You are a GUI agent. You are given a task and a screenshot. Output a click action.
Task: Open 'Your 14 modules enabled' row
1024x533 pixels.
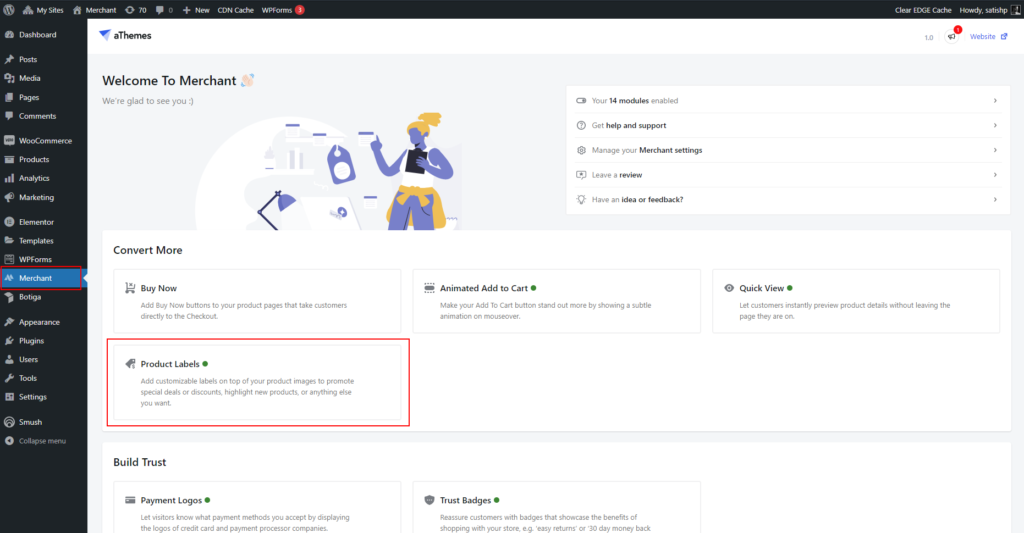tap(788, 101)
